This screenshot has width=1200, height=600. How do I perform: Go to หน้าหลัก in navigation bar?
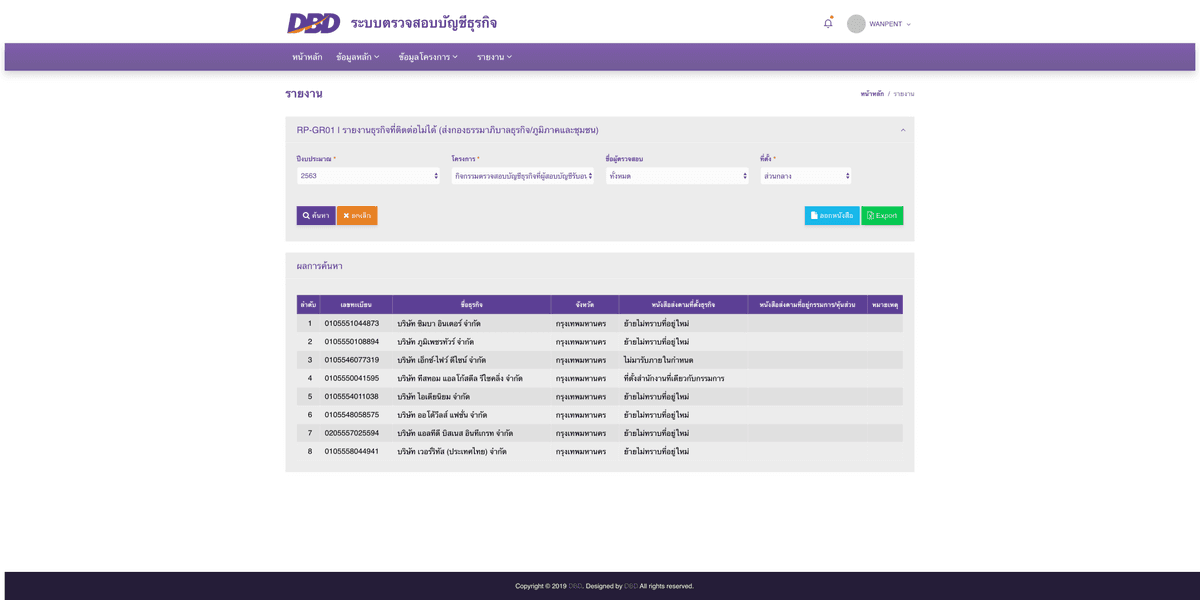click(x=307, y=57)
